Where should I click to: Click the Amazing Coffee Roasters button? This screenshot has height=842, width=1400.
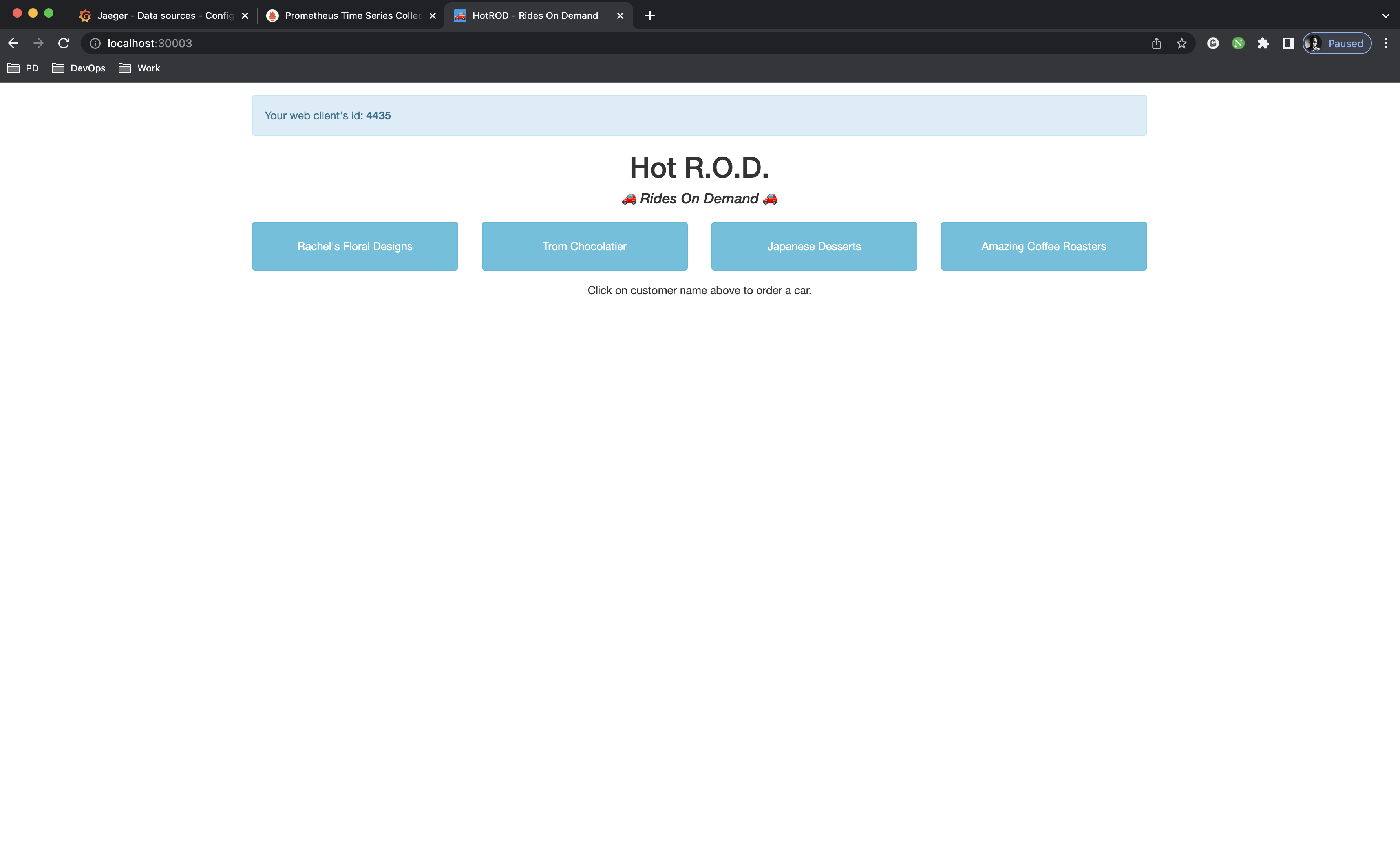pyautogui.click(x=1044, y=246)
